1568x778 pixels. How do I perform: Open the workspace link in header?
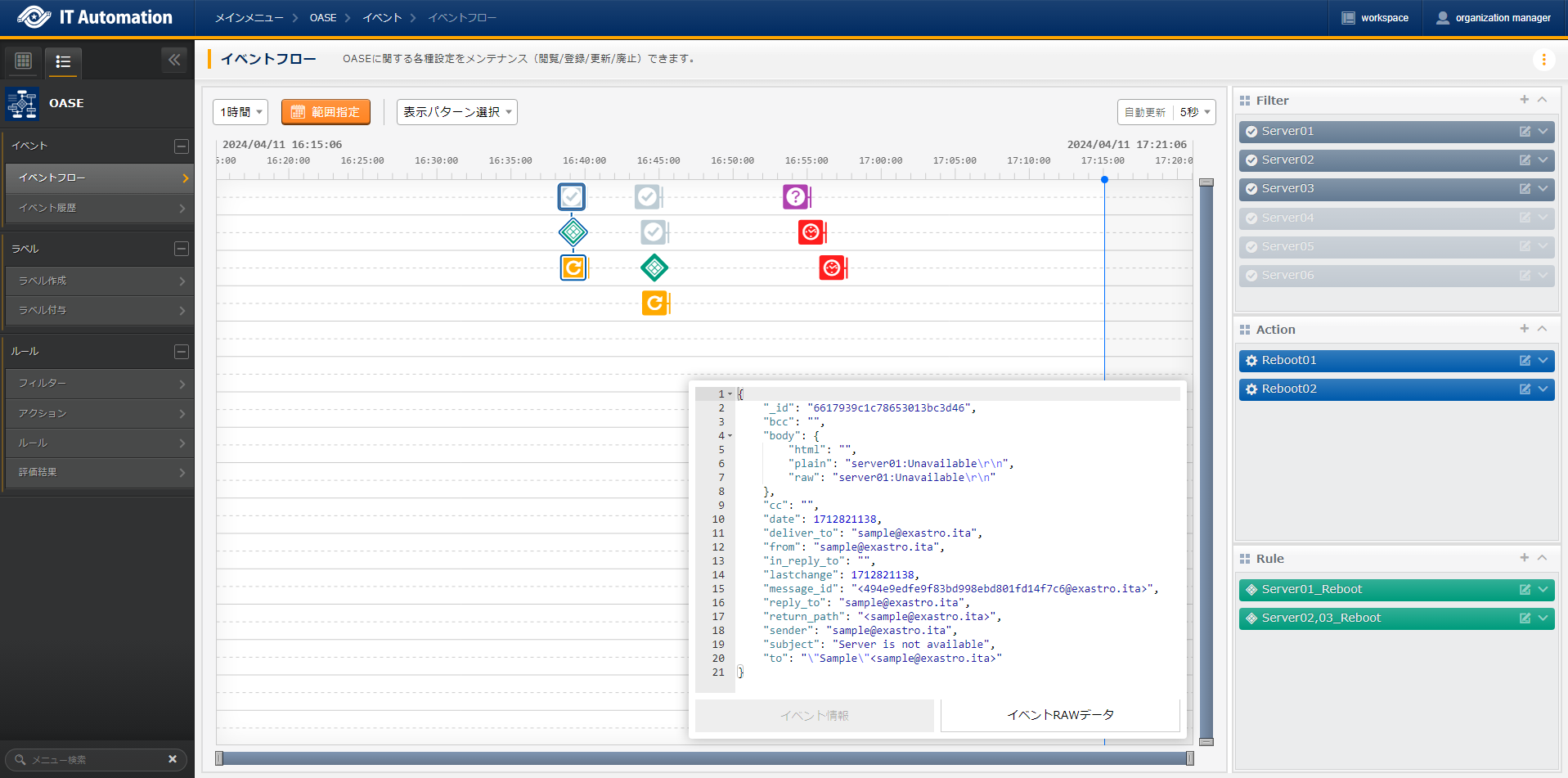point(1375,18)
